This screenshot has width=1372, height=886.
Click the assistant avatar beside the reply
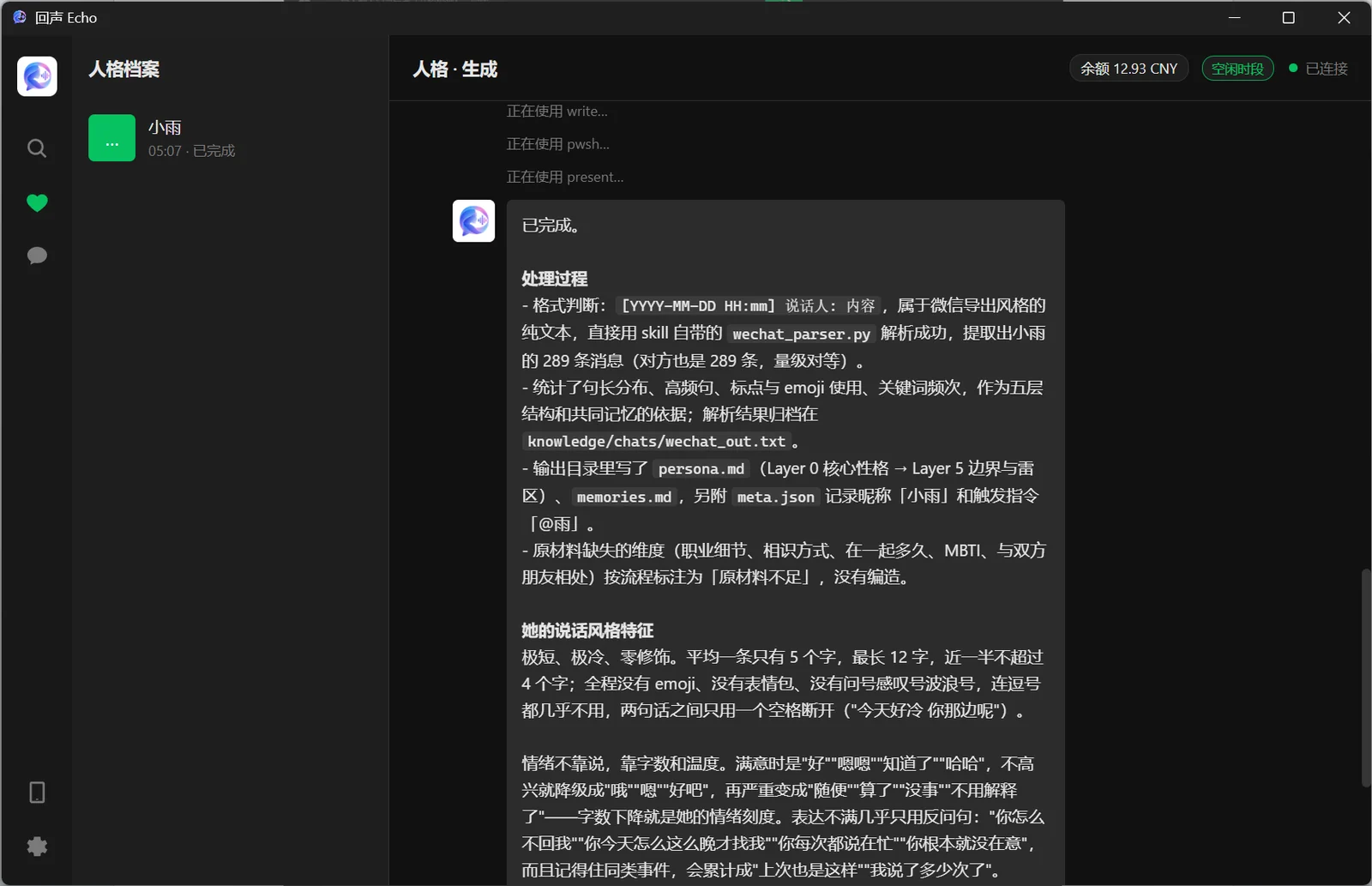pos(473,221)
